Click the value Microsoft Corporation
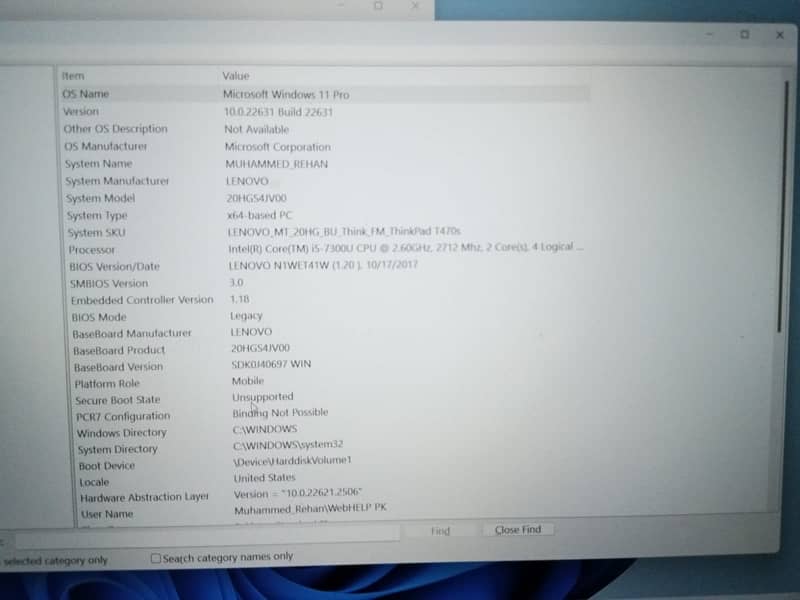The image size is (800, 600). pyautogui.click(x=278, y=147)
